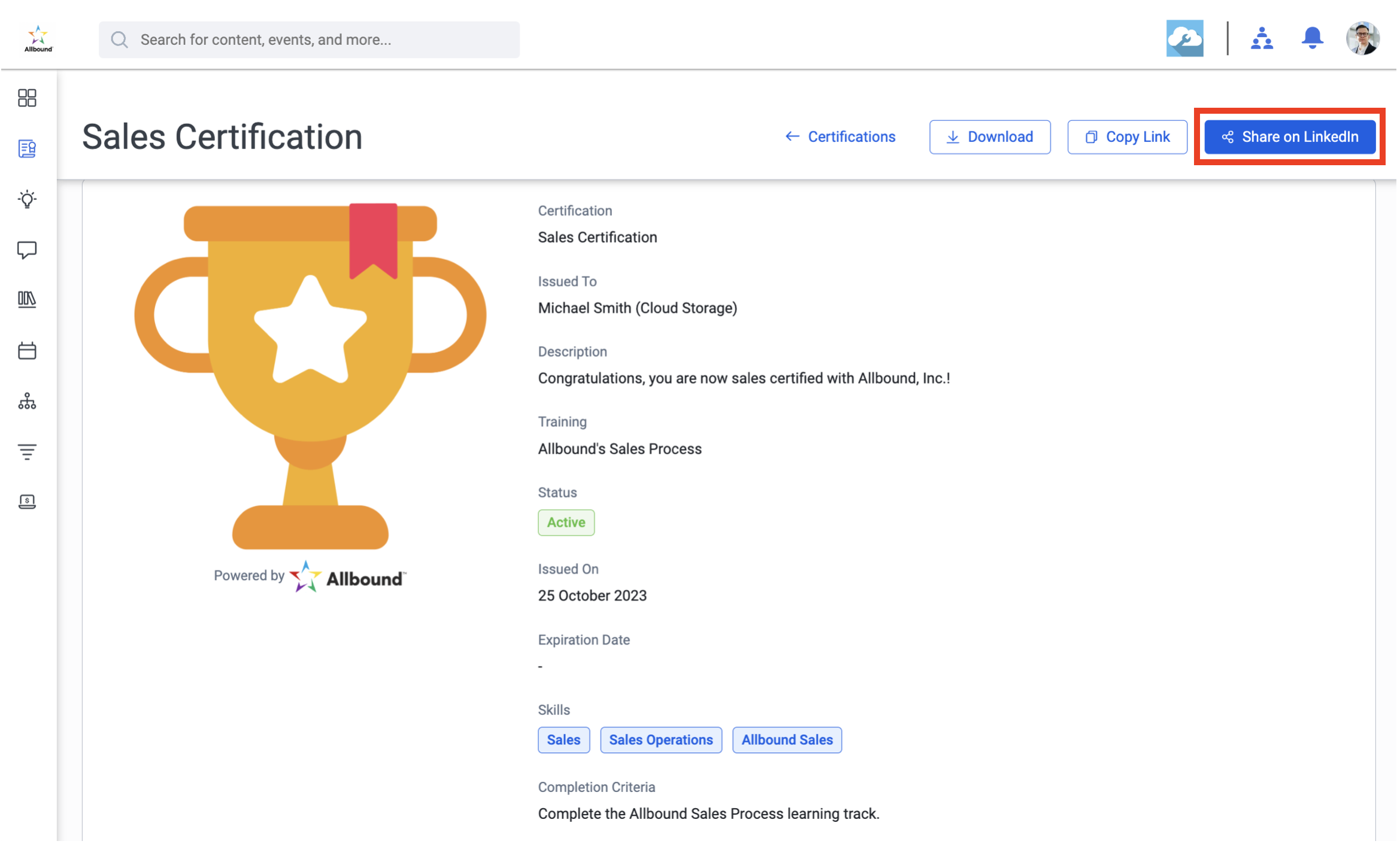Image resolution: width=1400 pixels, height=844 pixels.
Task: Open the lightbulb ideas icon in sidebar
Action: coord(27,199)
